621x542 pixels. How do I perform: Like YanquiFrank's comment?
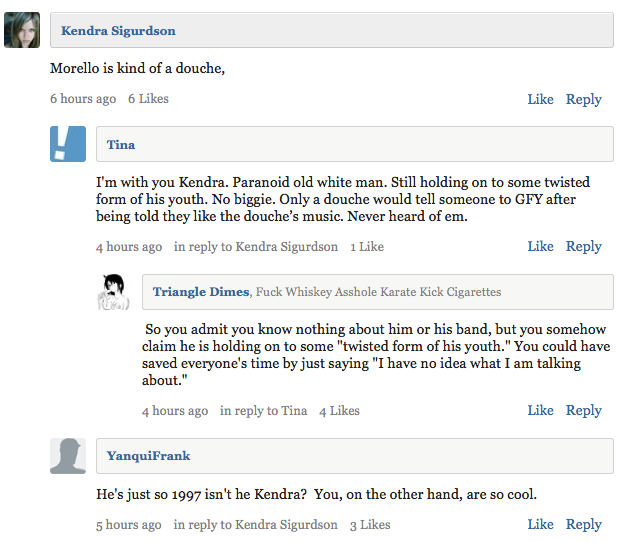click(540, 524)
